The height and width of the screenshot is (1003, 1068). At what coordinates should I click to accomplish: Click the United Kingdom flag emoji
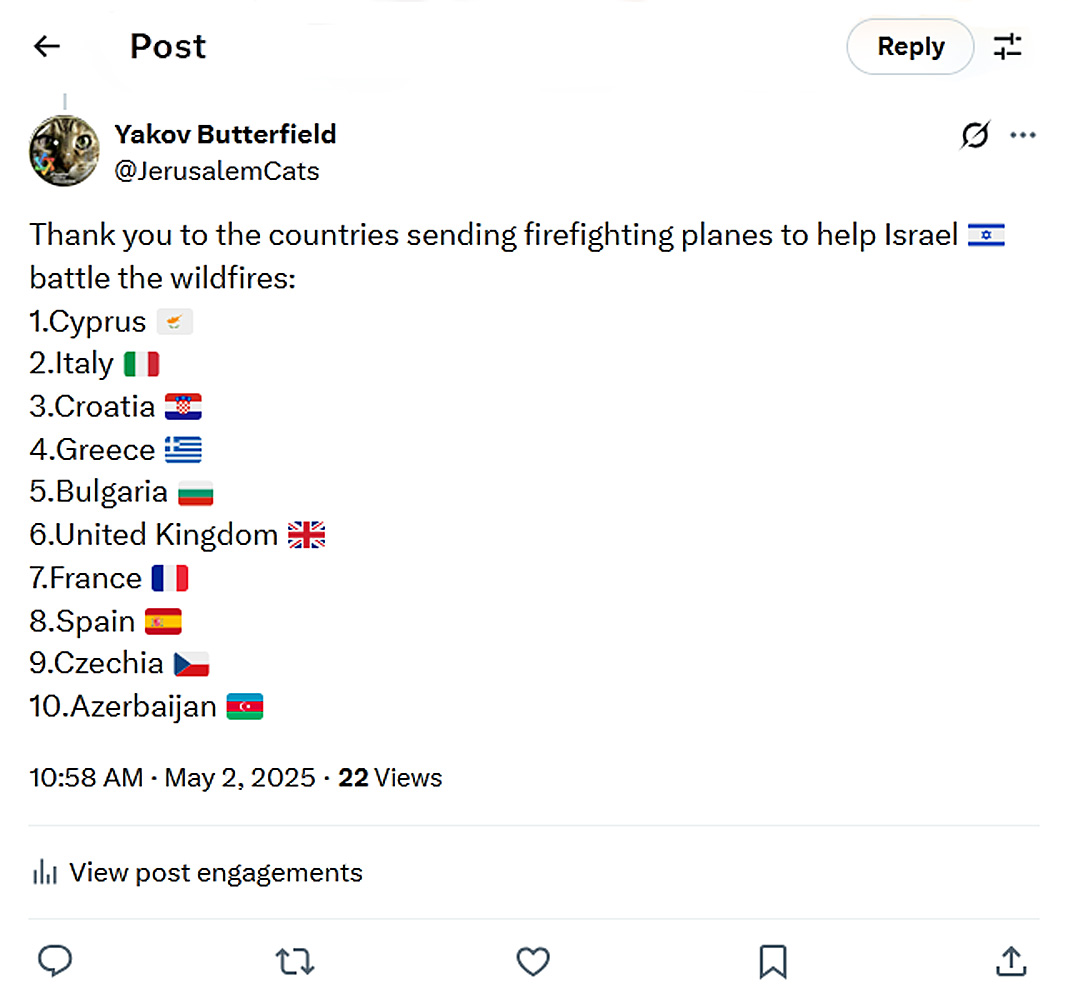307,535
